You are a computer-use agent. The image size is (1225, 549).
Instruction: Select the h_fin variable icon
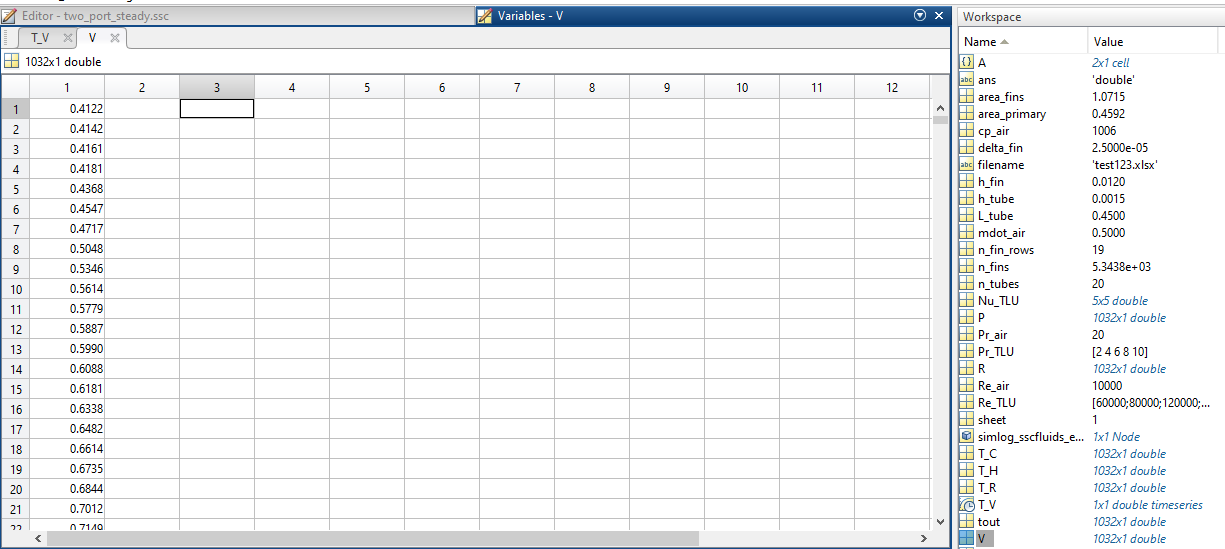point(966,181)
